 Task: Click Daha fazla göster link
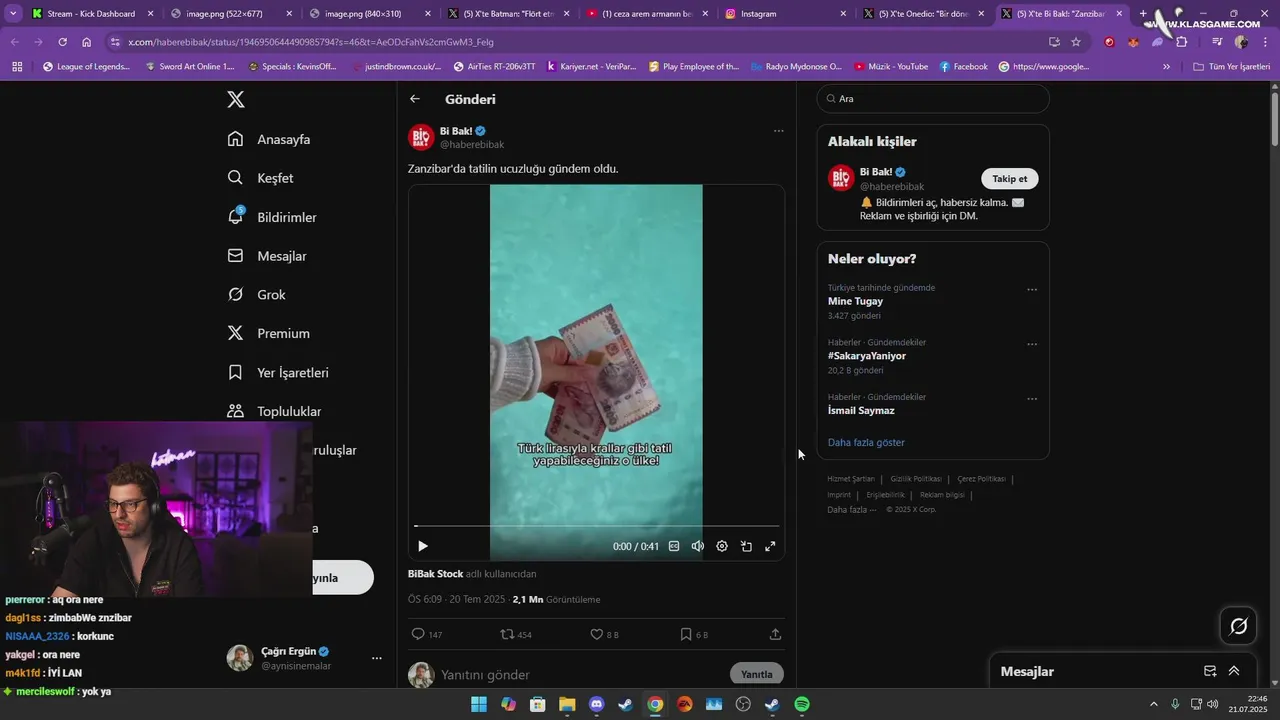866,442
